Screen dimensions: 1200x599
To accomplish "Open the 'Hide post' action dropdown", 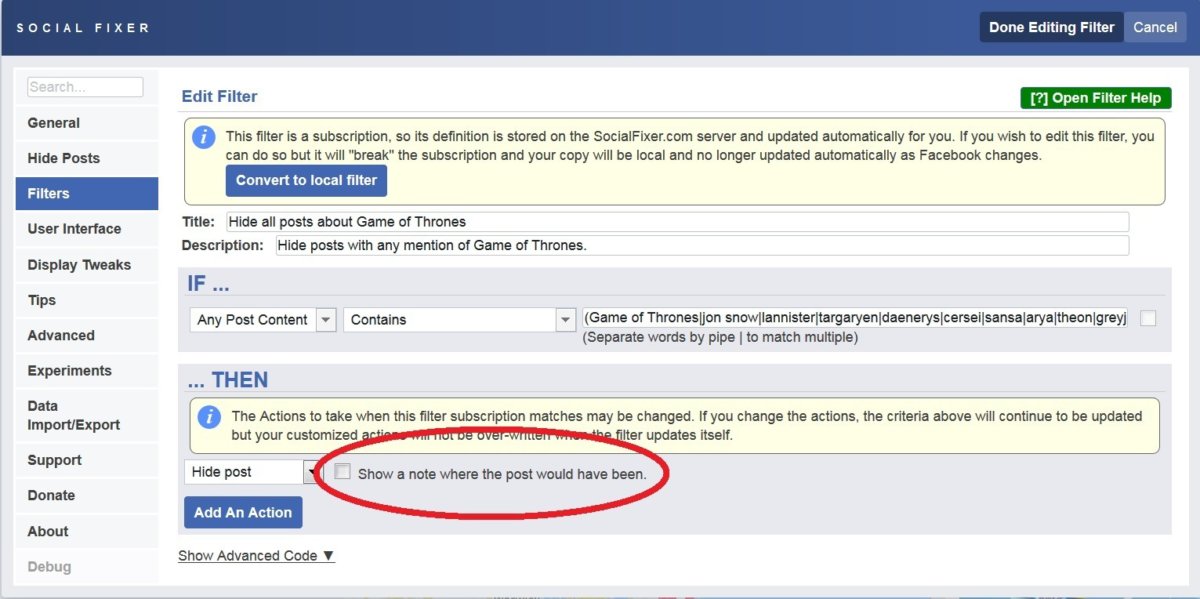I will coord(312,472).
